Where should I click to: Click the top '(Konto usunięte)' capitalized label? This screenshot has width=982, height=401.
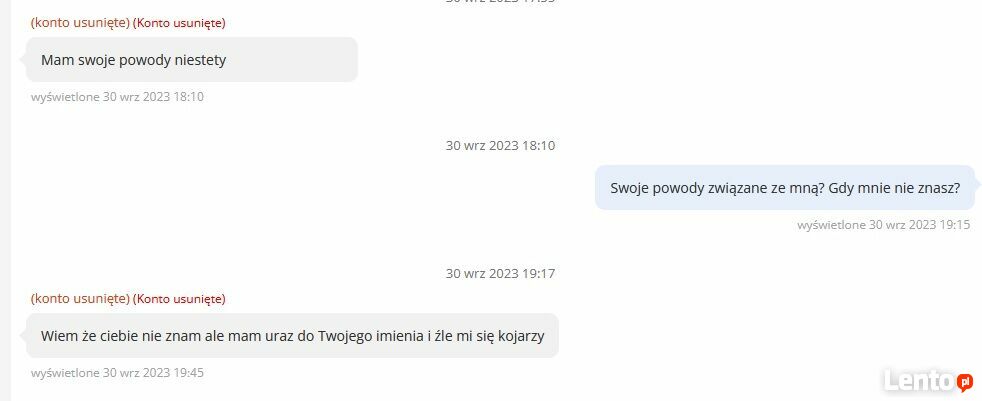[179, 23]
